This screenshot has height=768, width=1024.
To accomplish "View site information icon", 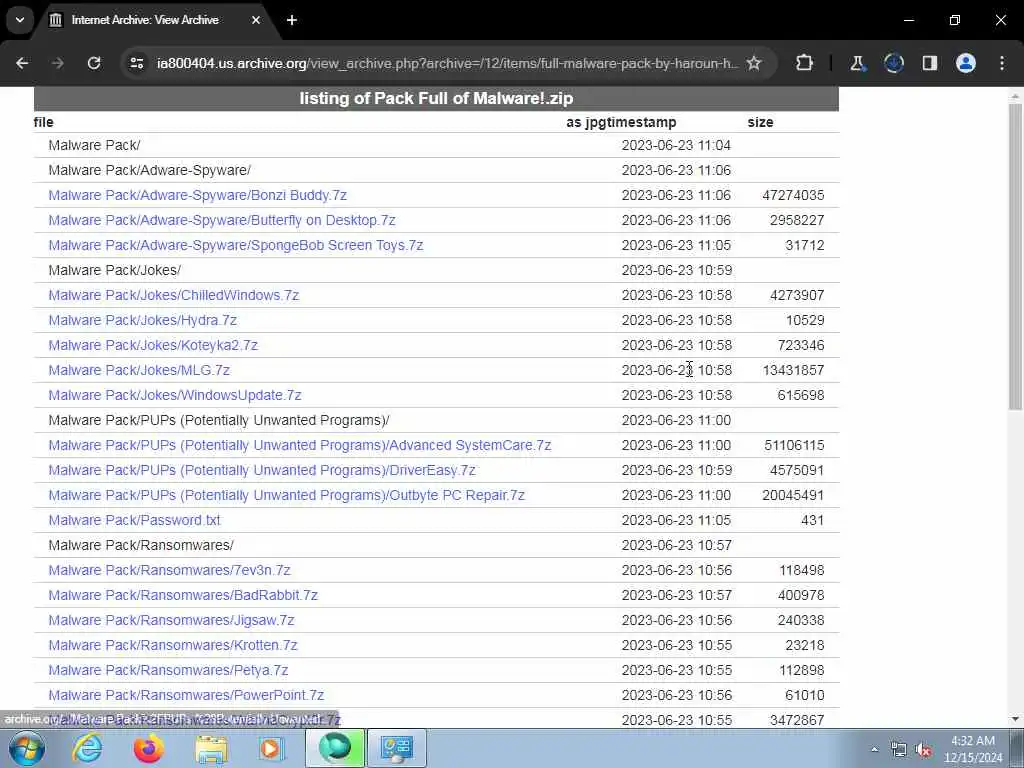I will 136,63.
